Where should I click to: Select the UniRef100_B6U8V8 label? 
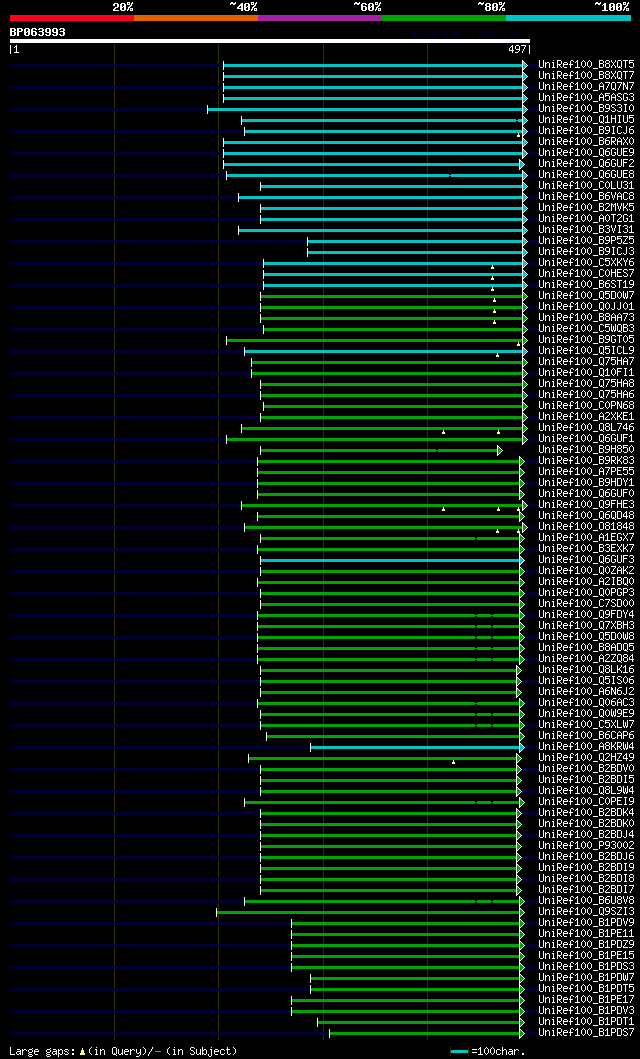tap(587, 901)
